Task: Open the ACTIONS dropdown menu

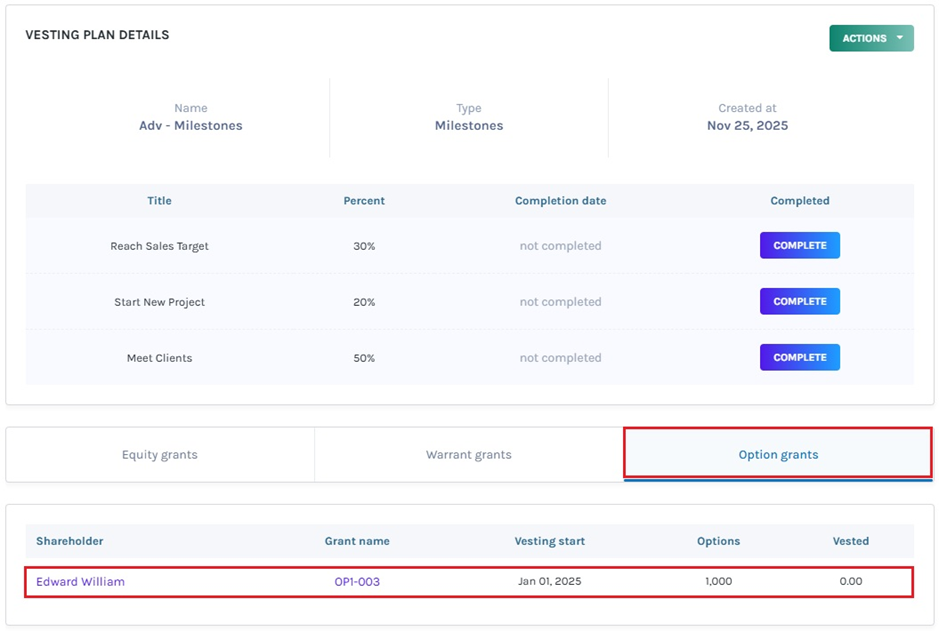Action: coord(864,39)
